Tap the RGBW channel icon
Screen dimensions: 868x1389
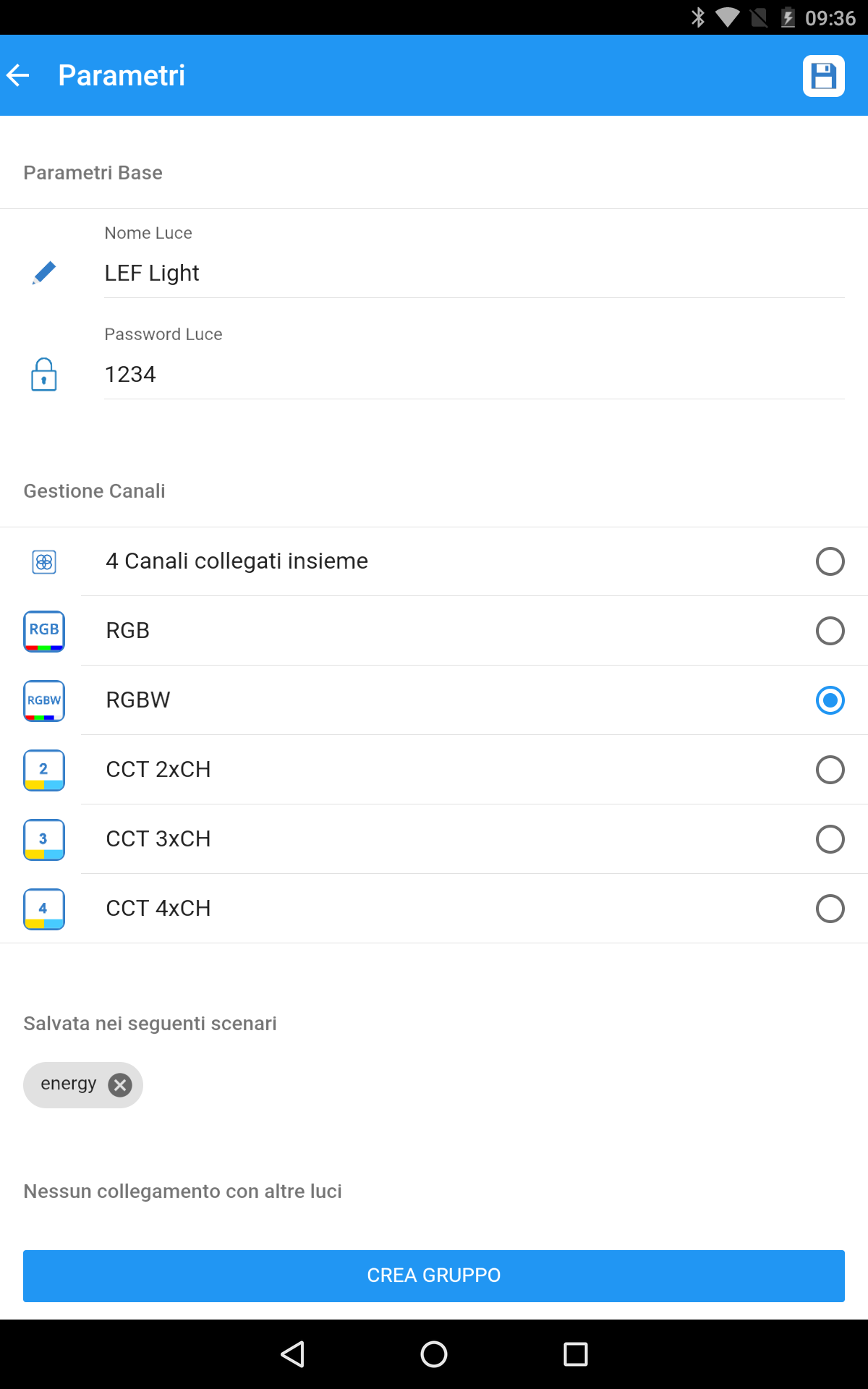click(x=44, y=700)
